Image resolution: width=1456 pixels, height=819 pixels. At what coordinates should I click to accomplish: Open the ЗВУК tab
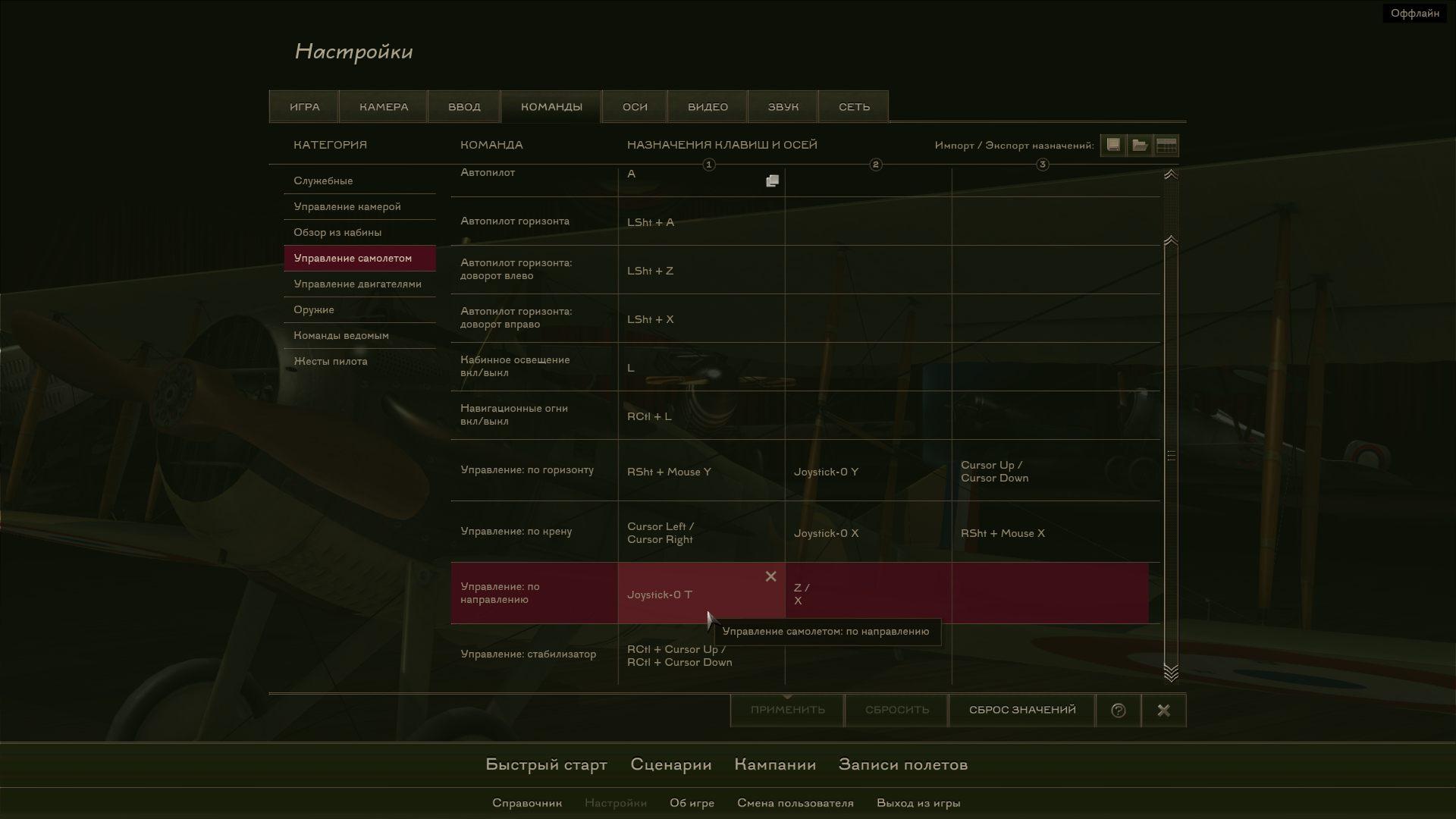coord(783,107)
